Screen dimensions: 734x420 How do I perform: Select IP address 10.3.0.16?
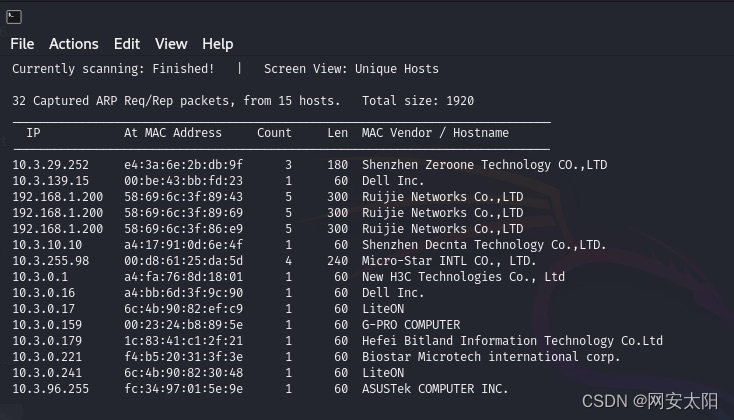point(44,293)
